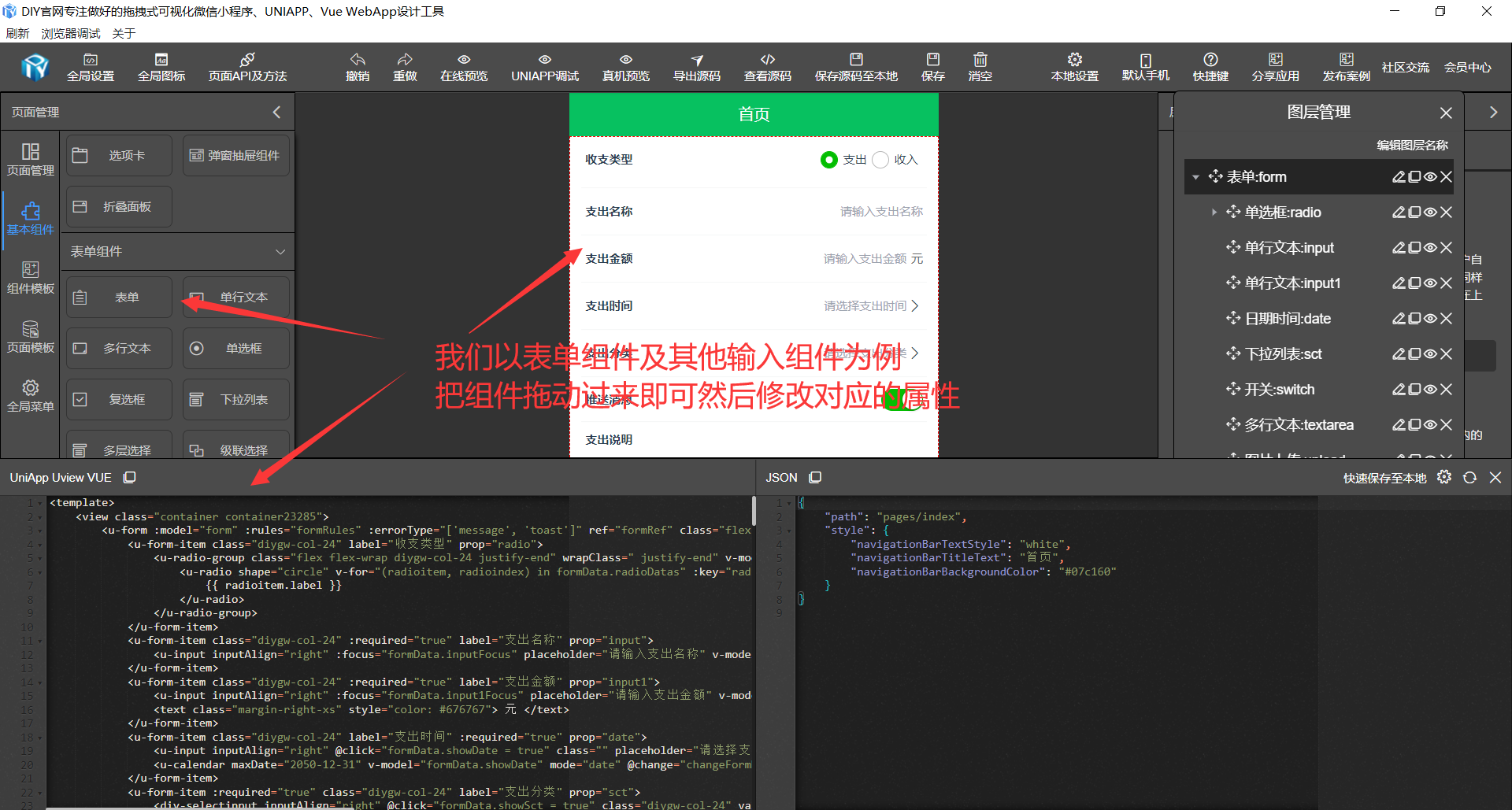The width and height of the screenshot is (1512, 810).
Task: Click the 支出金额 input field
Action: [865, 259]
